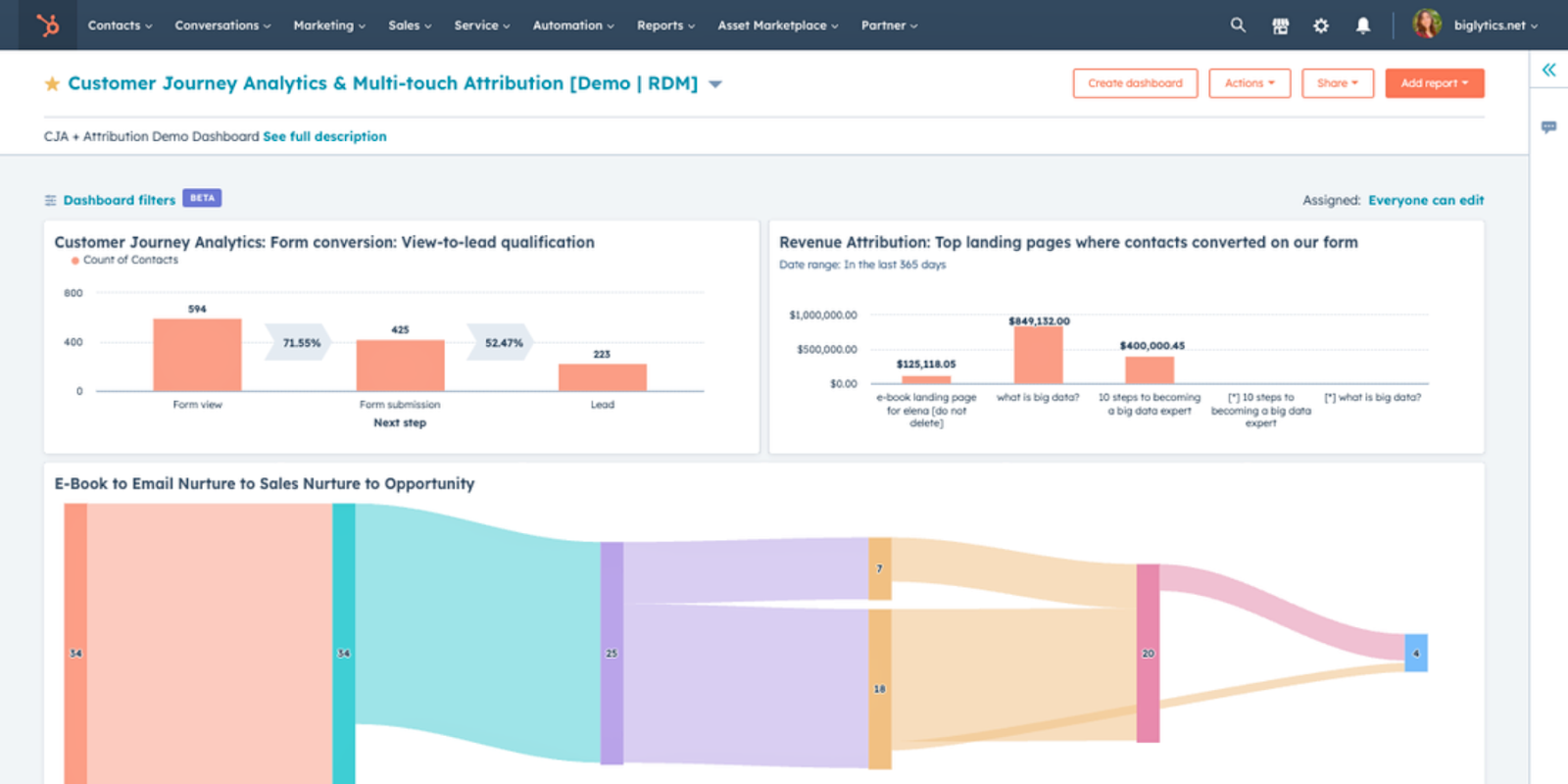Open the search magnifier icon
This screenshot has width=1568, height=784.
click(1238, 25)
